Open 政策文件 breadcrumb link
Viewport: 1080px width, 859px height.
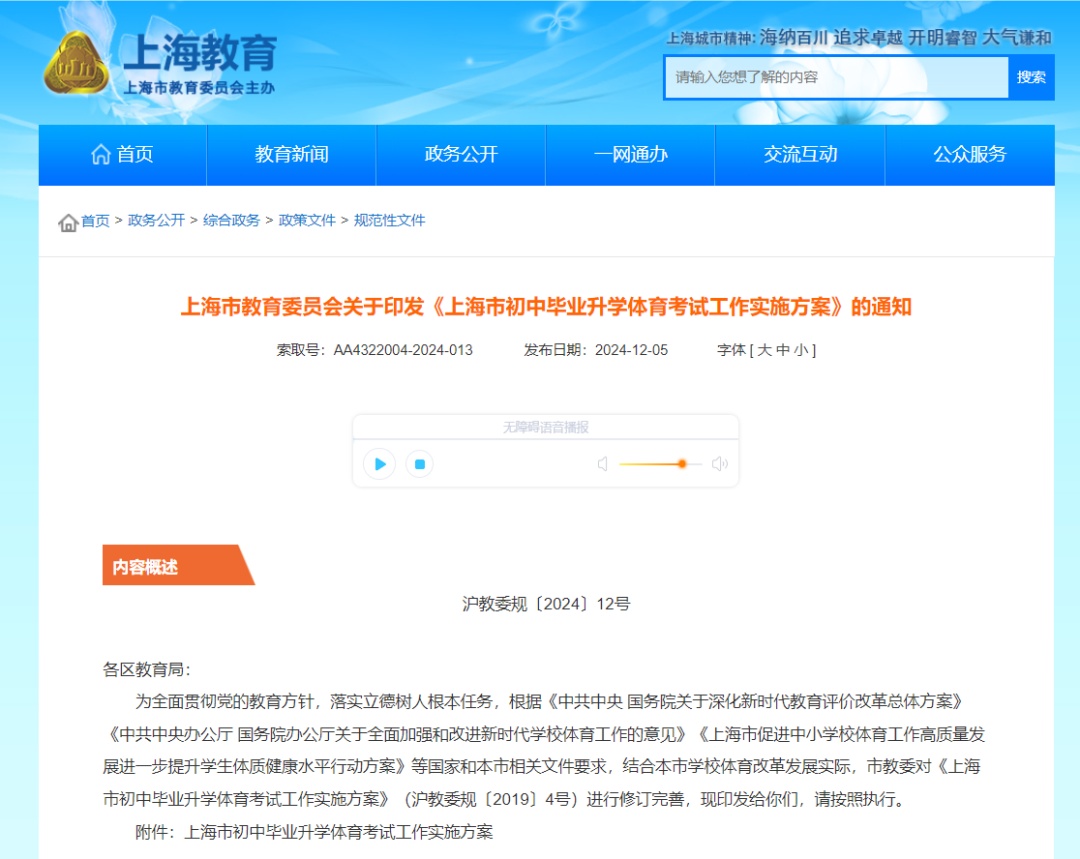(307, 220)
